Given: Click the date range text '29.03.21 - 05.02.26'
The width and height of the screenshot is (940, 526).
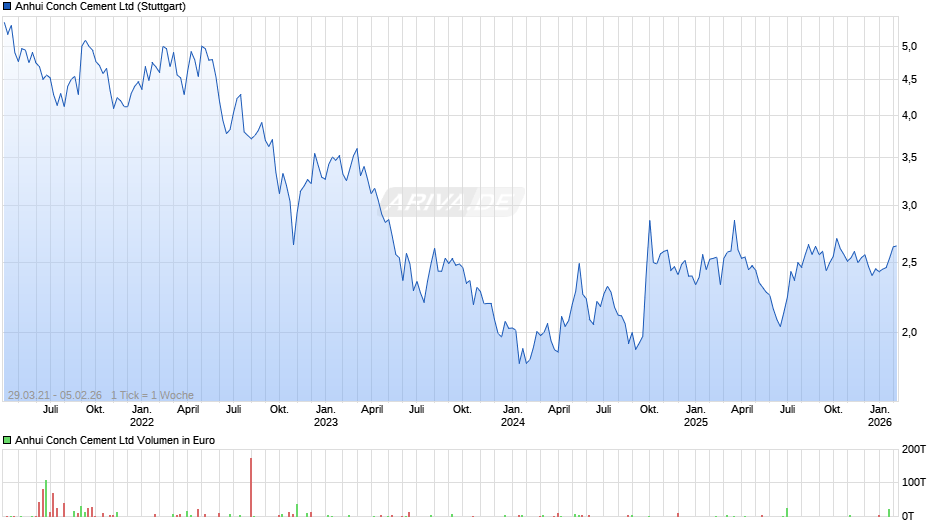Looking at the screenshot, I should click(55, 395).
